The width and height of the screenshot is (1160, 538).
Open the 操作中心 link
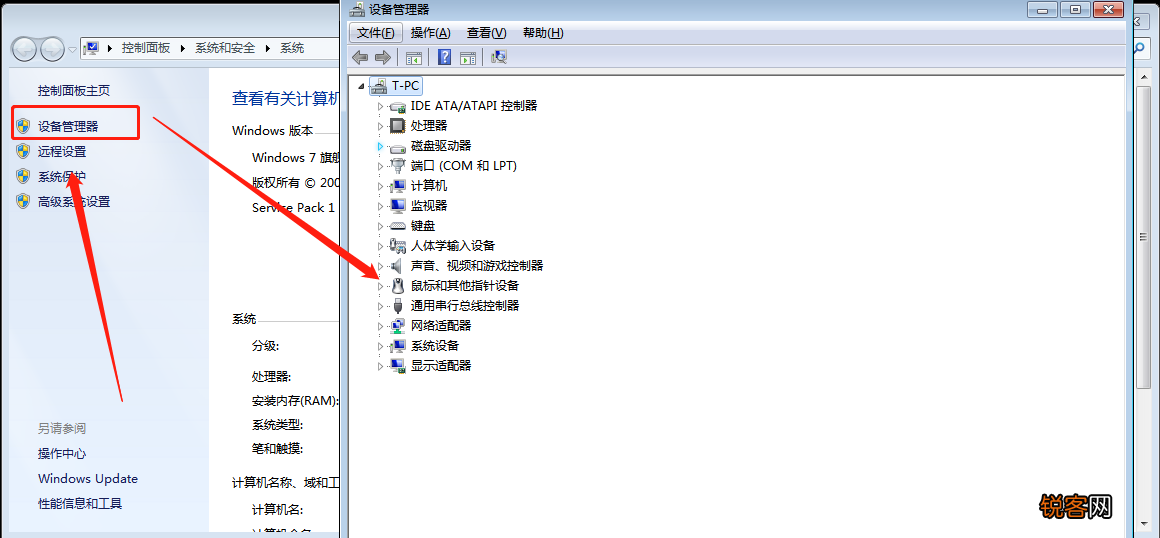click(x=62, y=454)
